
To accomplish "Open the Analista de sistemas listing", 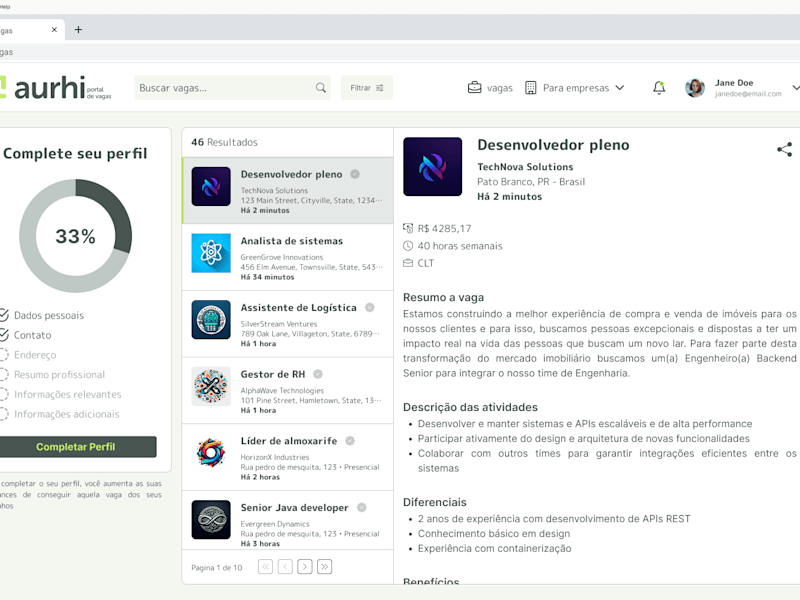I will pyautogui.click(x=287, y=258).
